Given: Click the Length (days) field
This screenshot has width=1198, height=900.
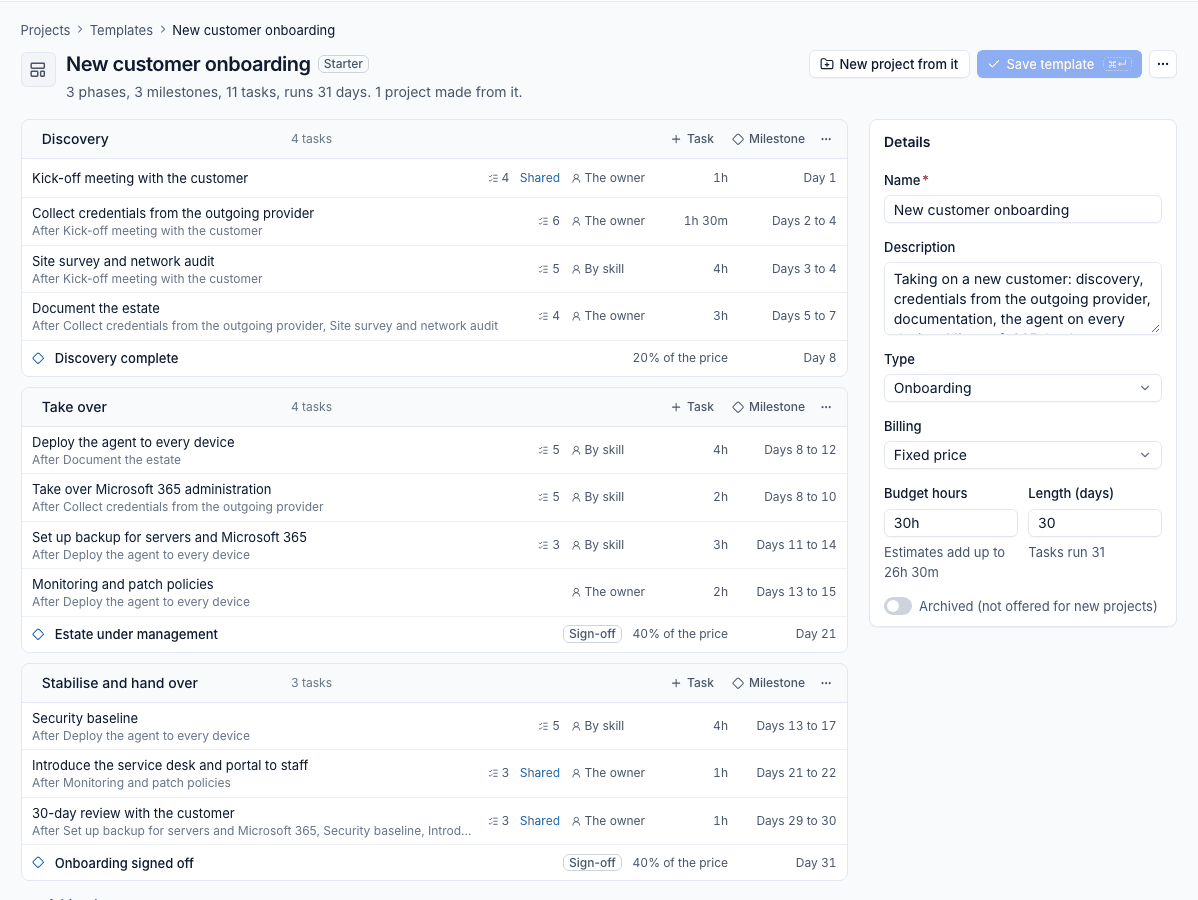Looking at the screenshot, I should click(1094, 523).
